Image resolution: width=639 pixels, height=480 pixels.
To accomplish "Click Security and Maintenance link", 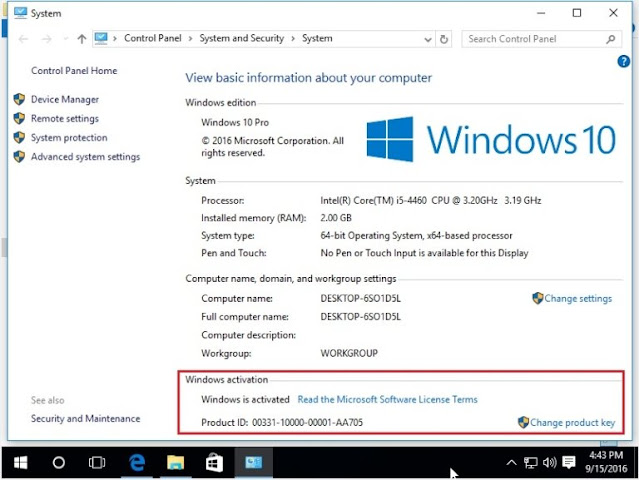I will point(85,418).
